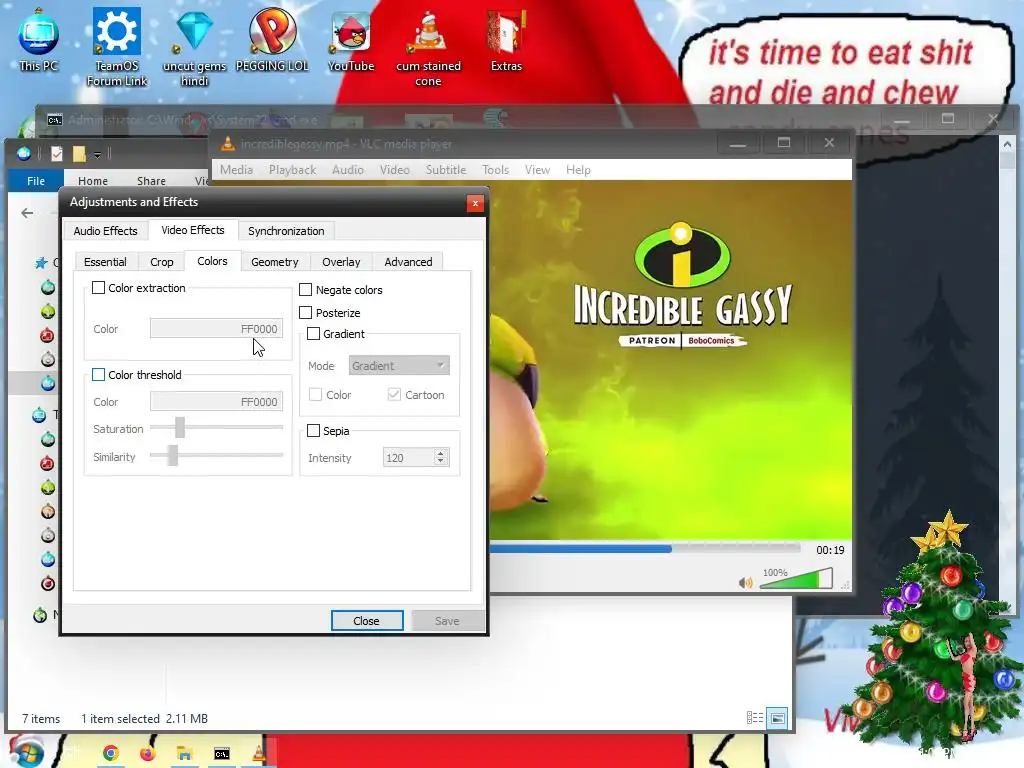Click the Start orb with Santa hat
1024x768 pixels.
click(x=25, y=751)
